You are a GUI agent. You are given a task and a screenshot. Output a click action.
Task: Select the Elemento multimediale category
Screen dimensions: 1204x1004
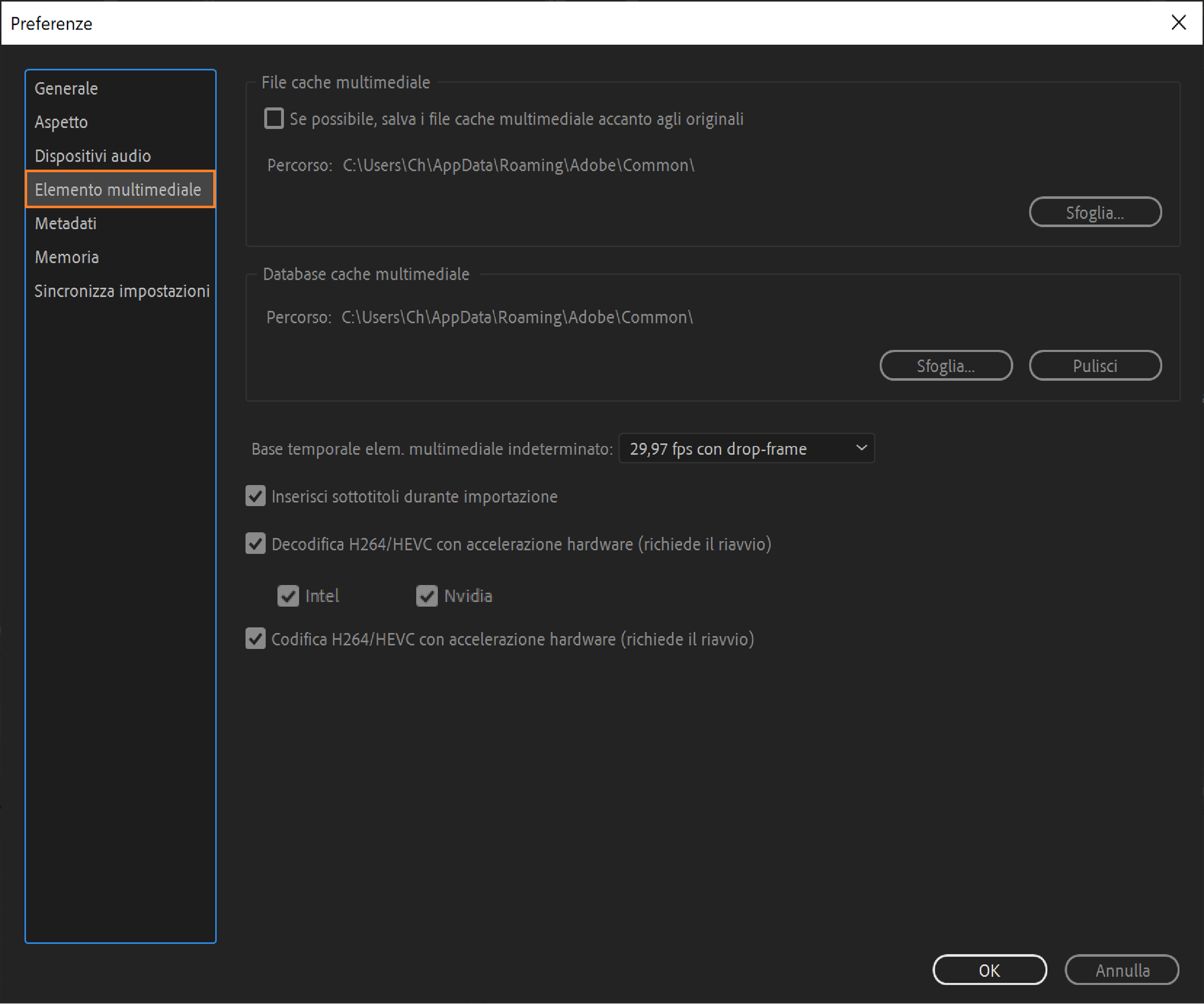118,189
